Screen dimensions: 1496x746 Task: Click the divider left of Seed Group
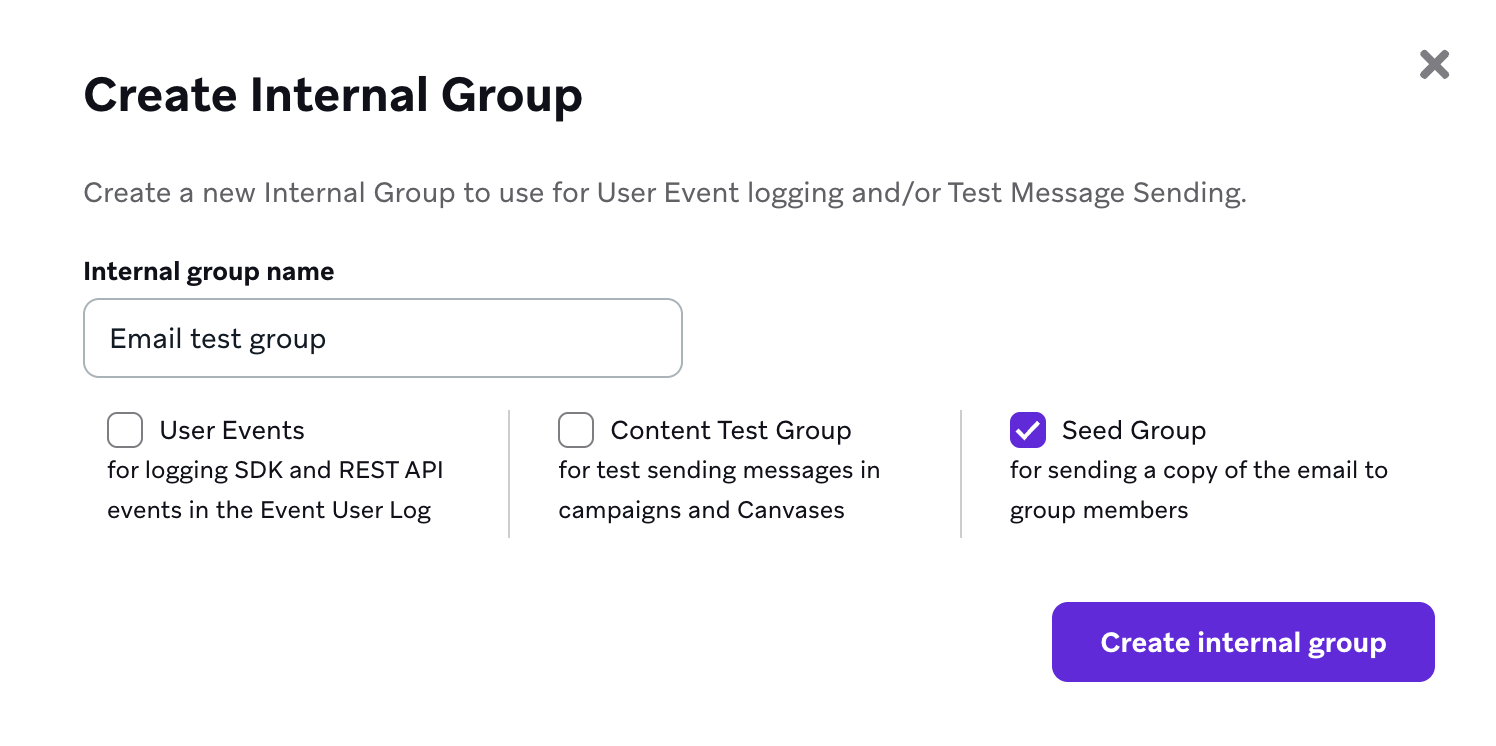tap(961, 474)
